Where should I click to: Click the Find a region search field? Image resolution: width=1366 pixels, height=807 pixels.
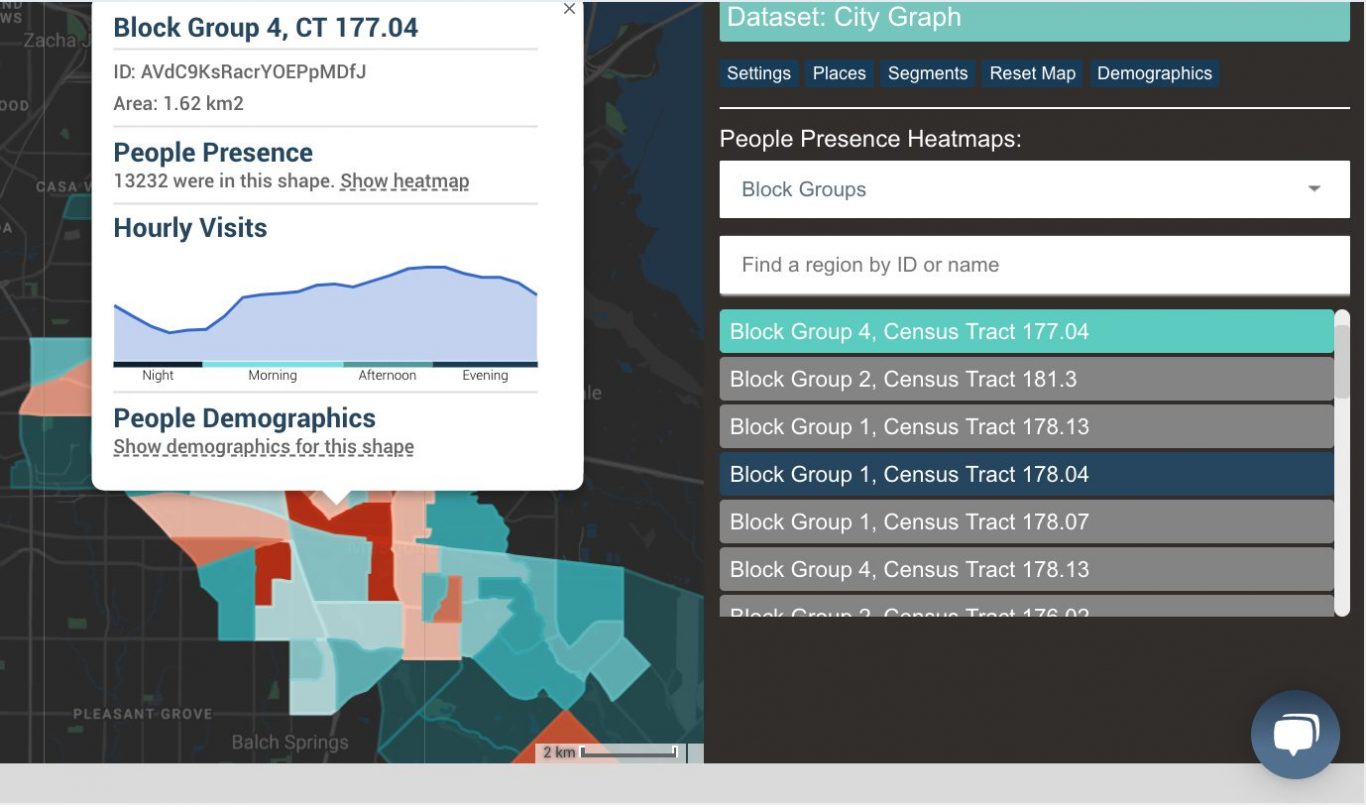pos(1035,265)
